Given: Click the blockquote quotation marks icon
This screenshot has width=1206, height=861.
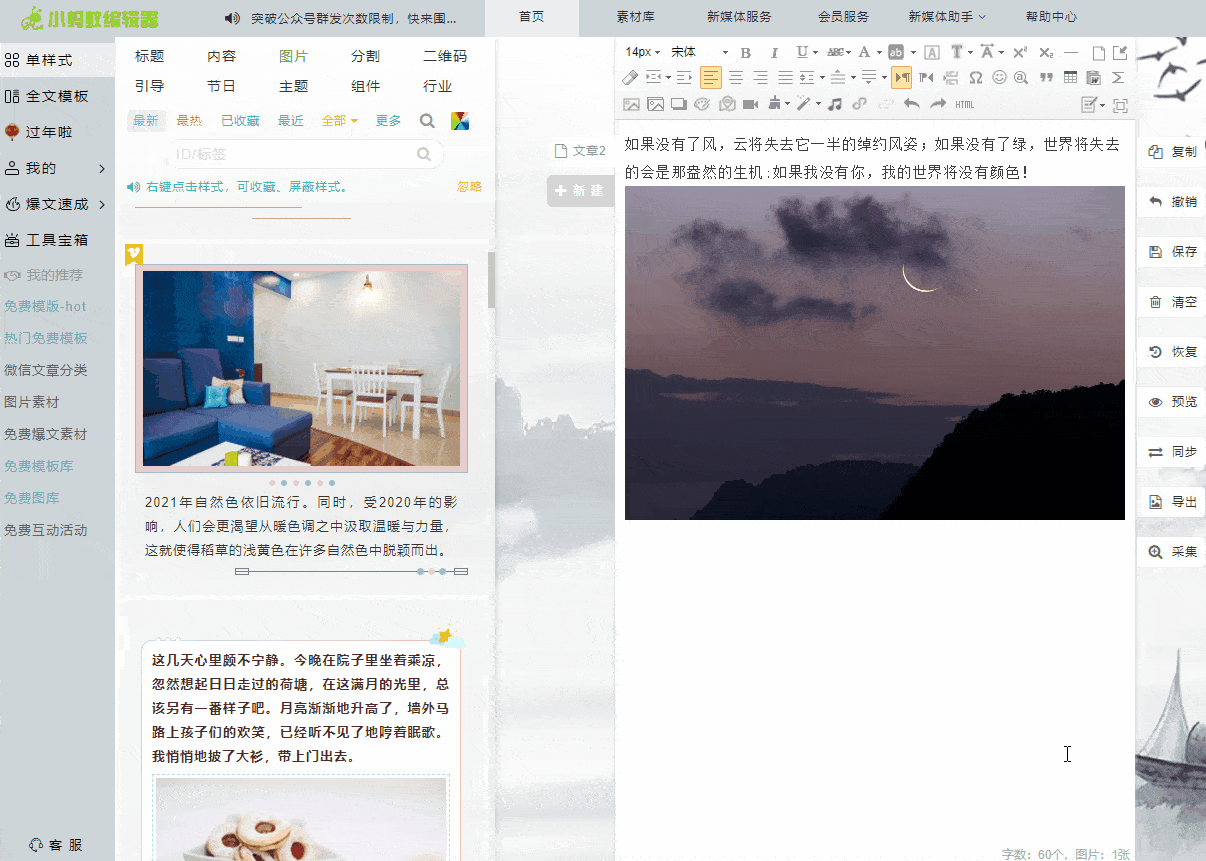Looking at the screenshot, I should [x=1046, y=78].
